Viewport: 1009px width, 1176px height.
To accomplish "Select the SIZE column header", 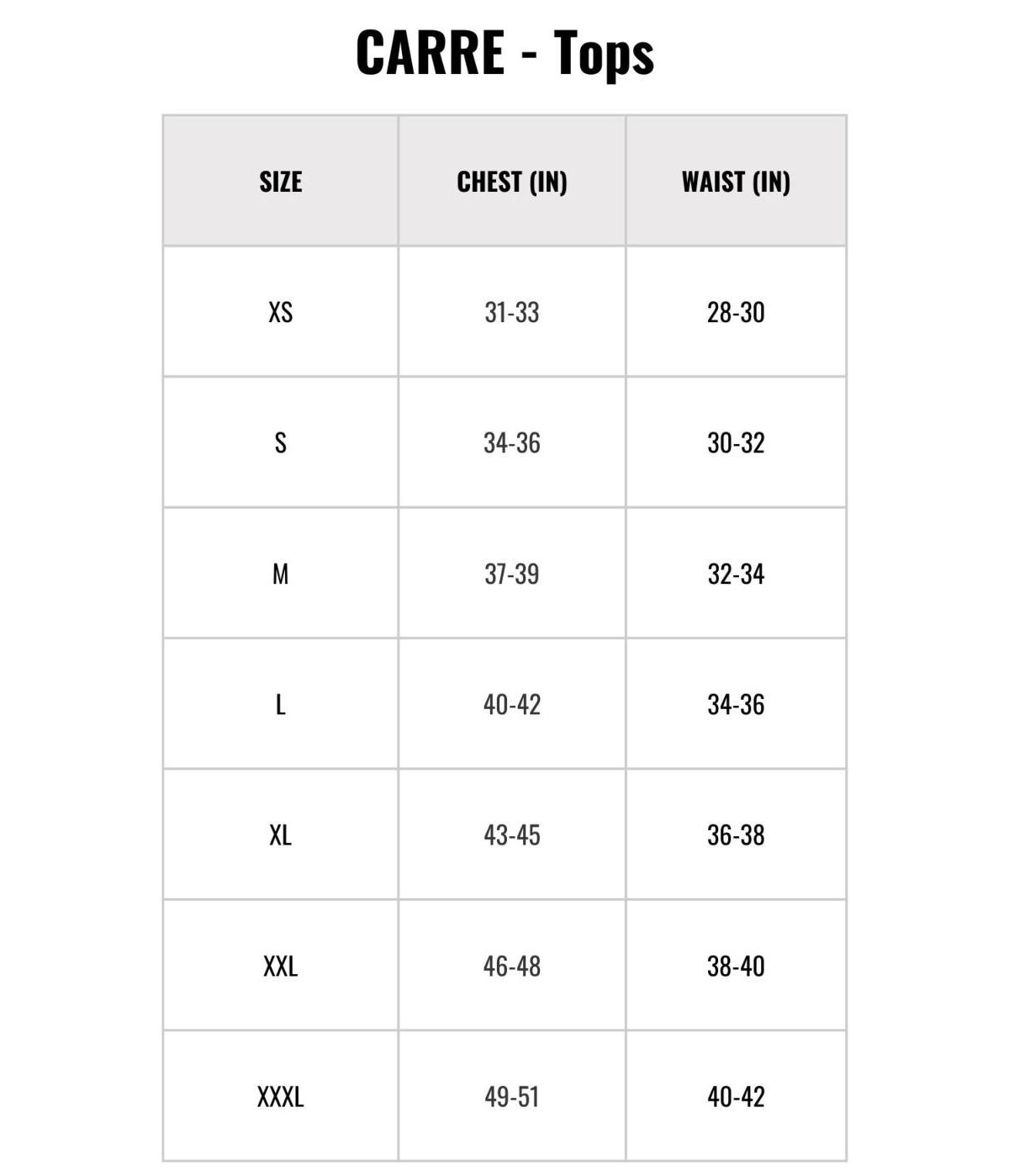I will 281,182.
